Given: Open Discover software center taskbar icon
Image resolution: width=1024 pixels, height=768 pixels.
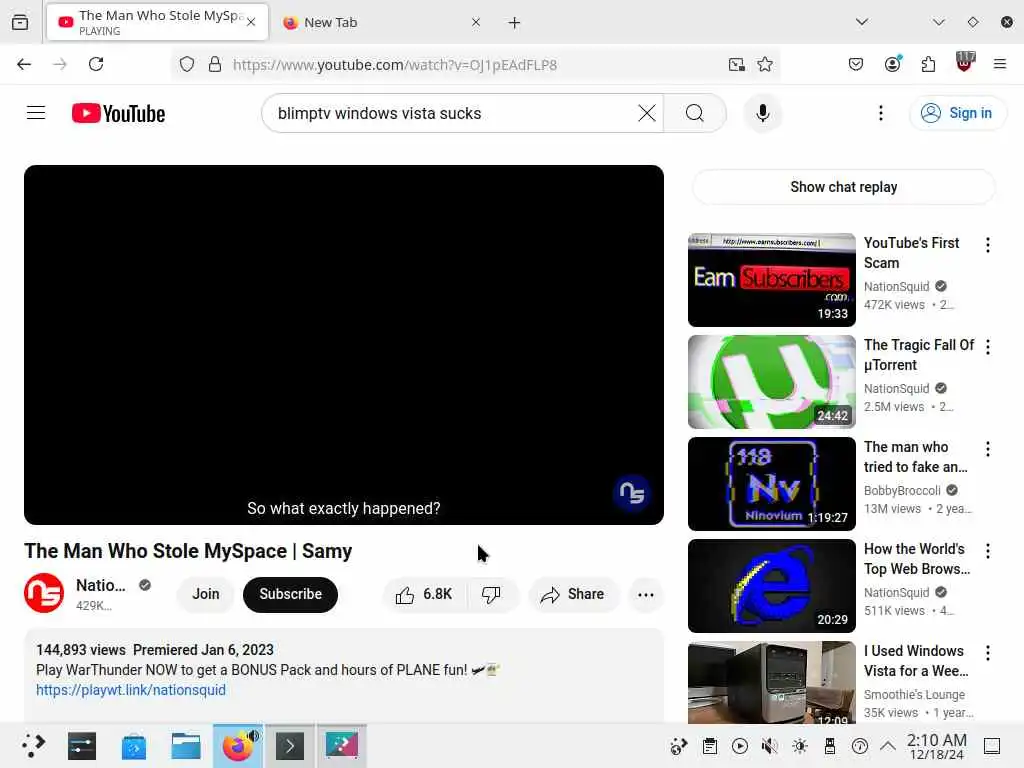Looking at the screenshot, I should (x=134, y=745).
